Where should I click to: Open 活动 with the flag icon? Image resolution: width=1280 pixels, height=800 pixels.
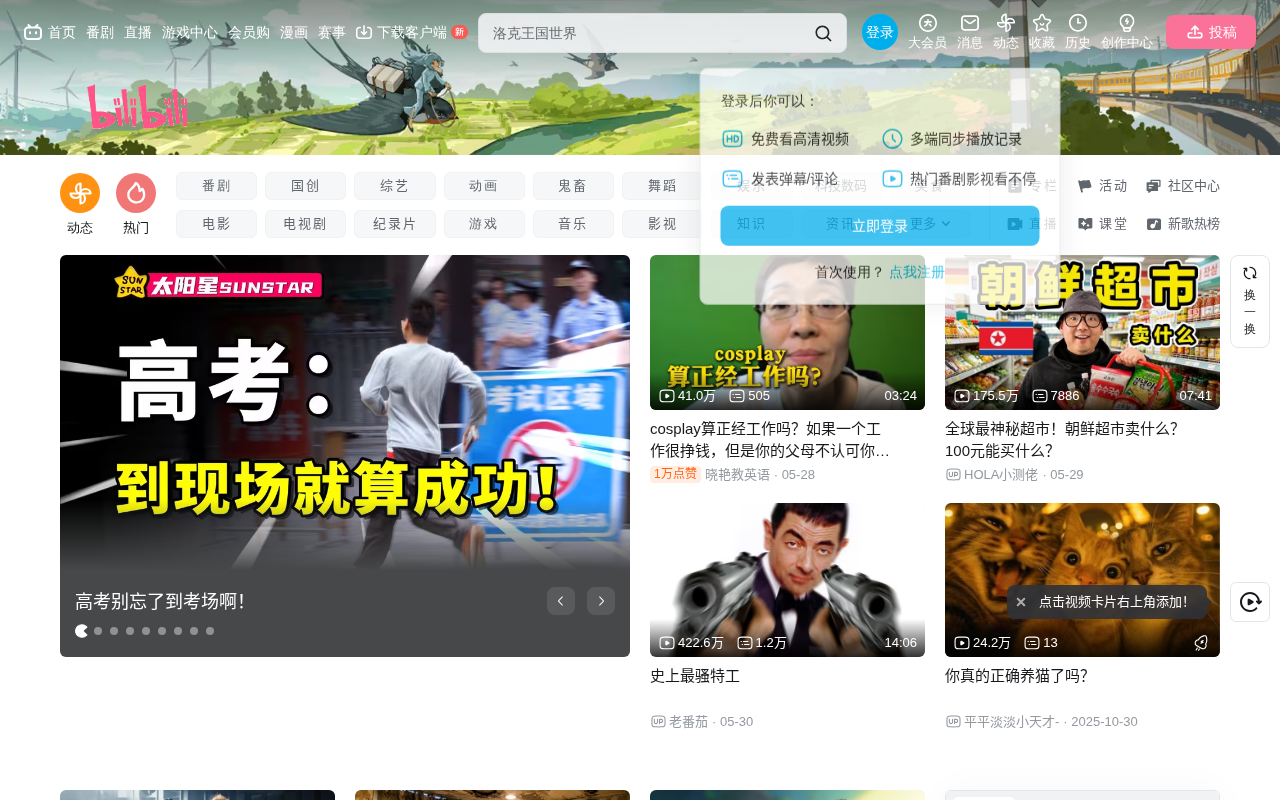point(1102,186)
